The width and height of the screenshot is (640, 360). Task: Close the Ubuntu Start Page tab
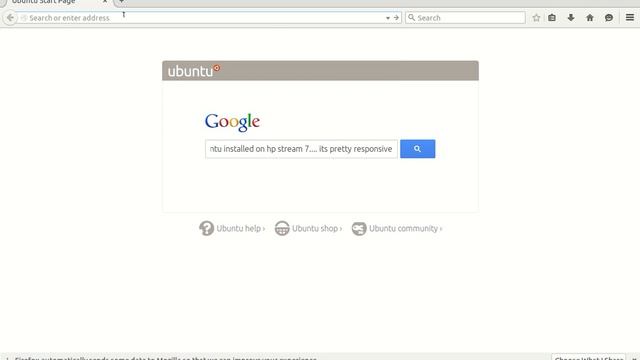(x=105, y=2)
